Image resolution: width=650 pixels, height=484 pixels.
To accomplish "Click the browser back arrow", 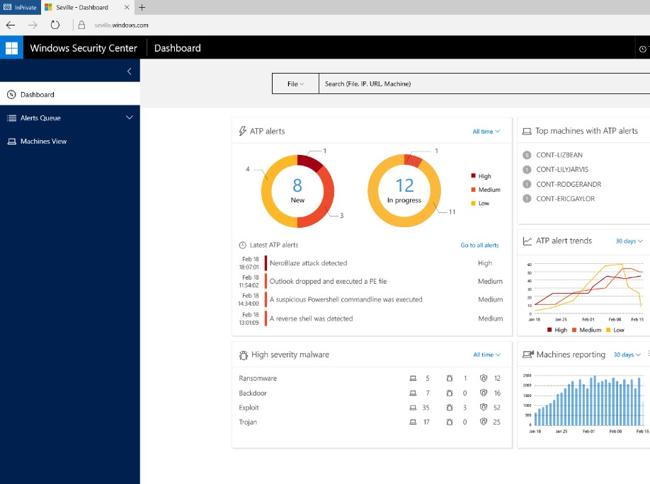I will click(11, 25).
